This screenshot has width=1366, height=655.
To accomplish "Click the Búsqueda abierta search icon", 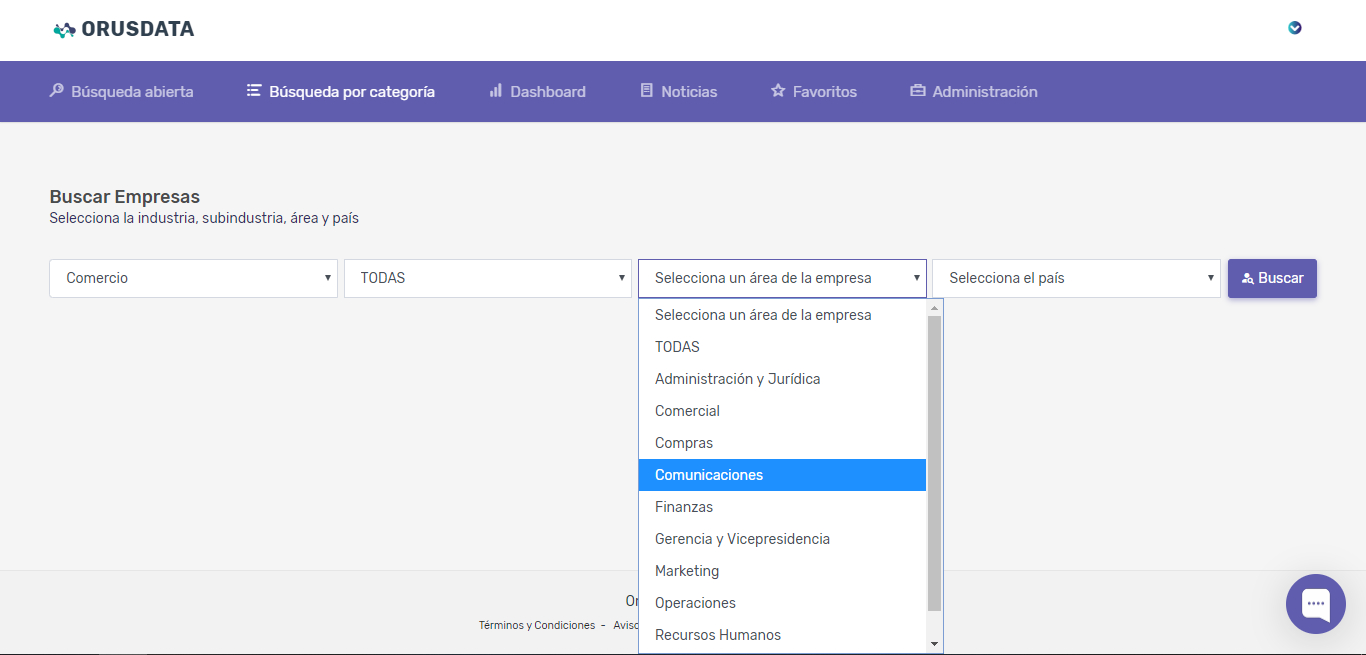I will pyautogui.click(x=57, y=91).
